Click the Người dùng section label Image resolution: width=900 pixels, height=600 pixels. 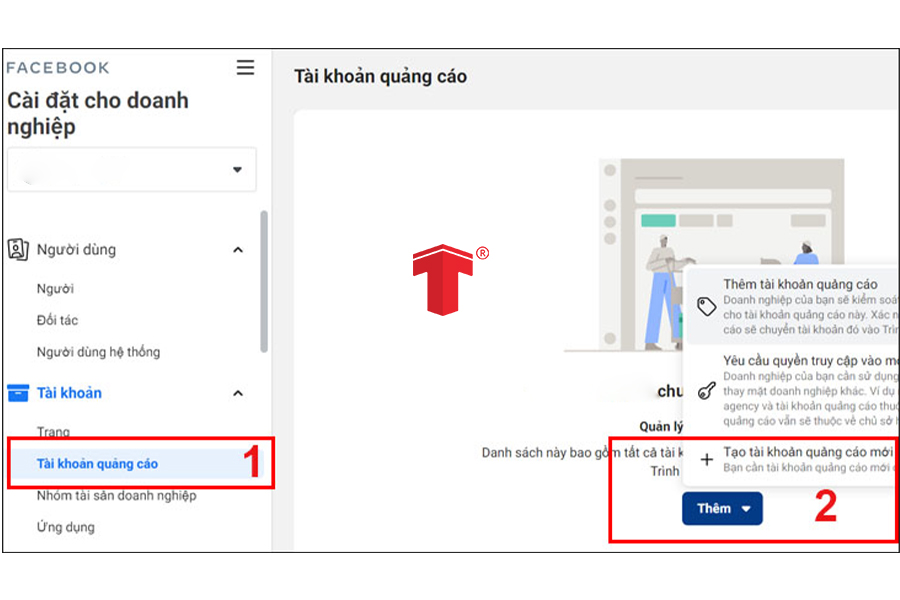coord(76,250)
